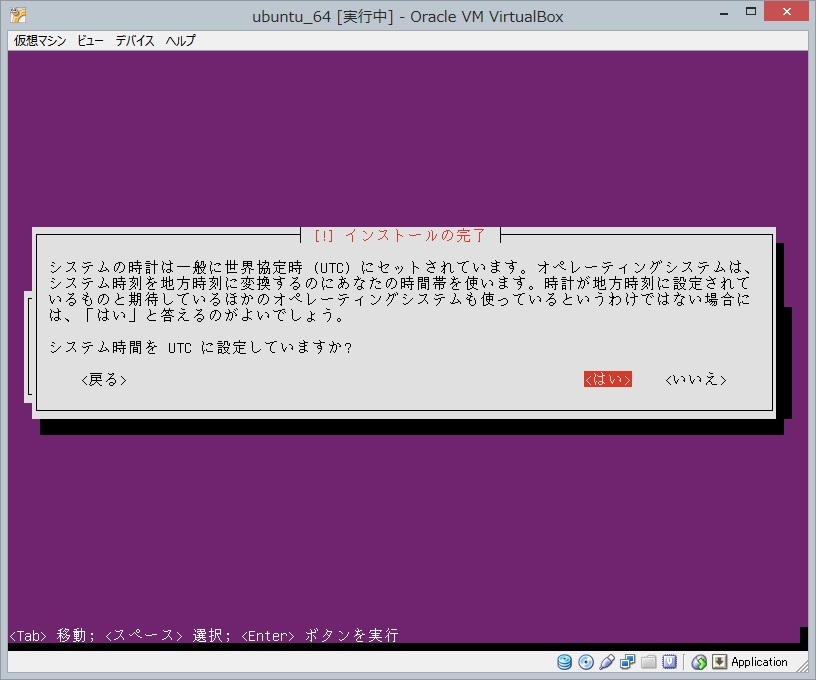Click the CPU virtualization status icon
This screenshot has width=818, height=680.
(x=669, y=662)
